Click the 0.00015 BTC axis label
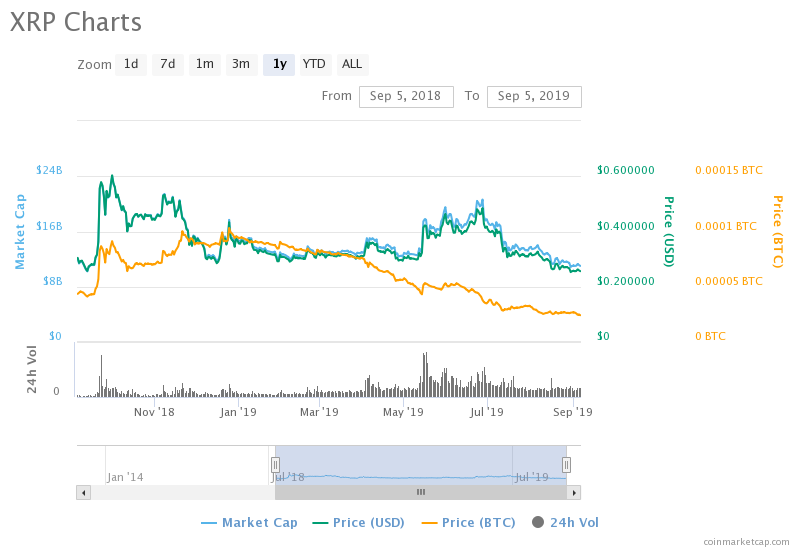This screenshot has width=800, height=550. pyautogui.click(x=729, y=170)
